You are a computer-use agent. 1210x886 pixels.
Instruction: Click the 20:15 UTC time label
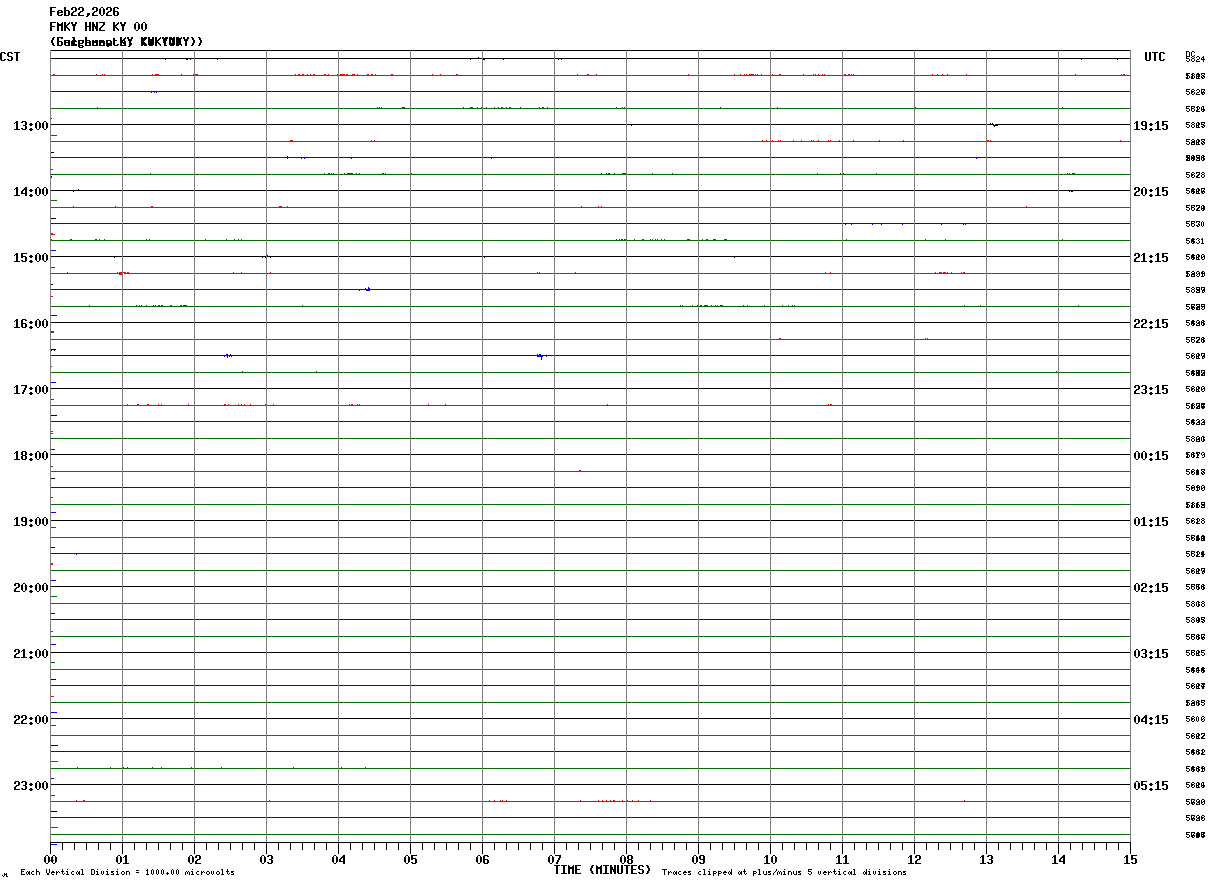coord(1151,192)
